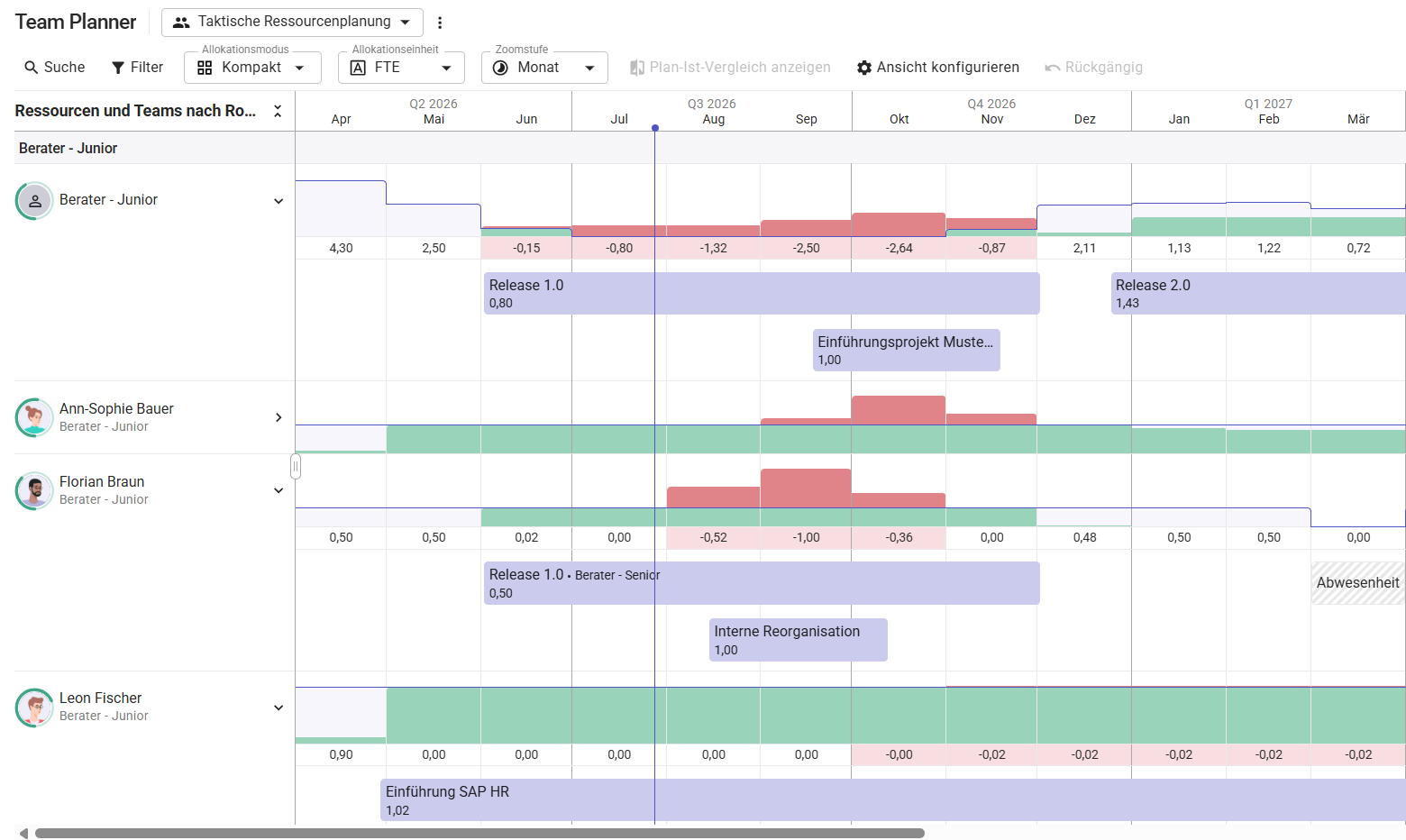Click the Abwesenheit hatched block
The height and width of the screenshot is (840, 1406).
(x=1357, y=583)
